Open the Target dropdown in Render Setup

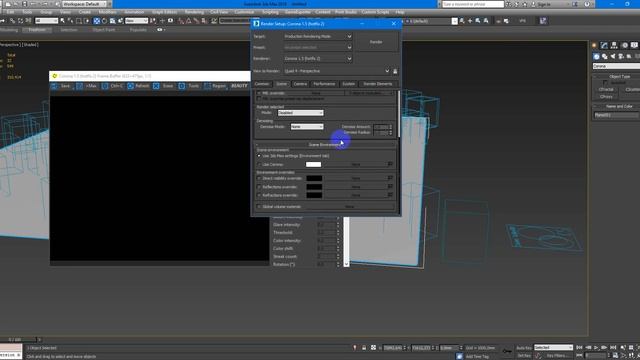(318, 36)
